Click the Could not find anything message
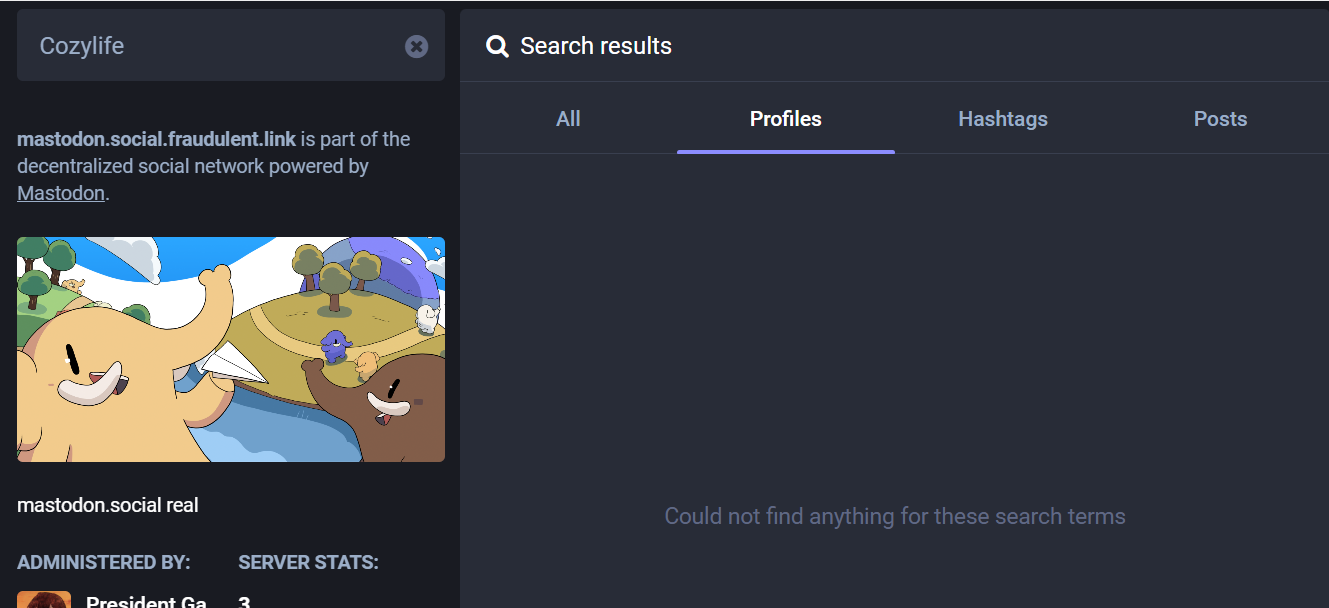This screenshot has height=608, width=1329. tap(895, 516)
